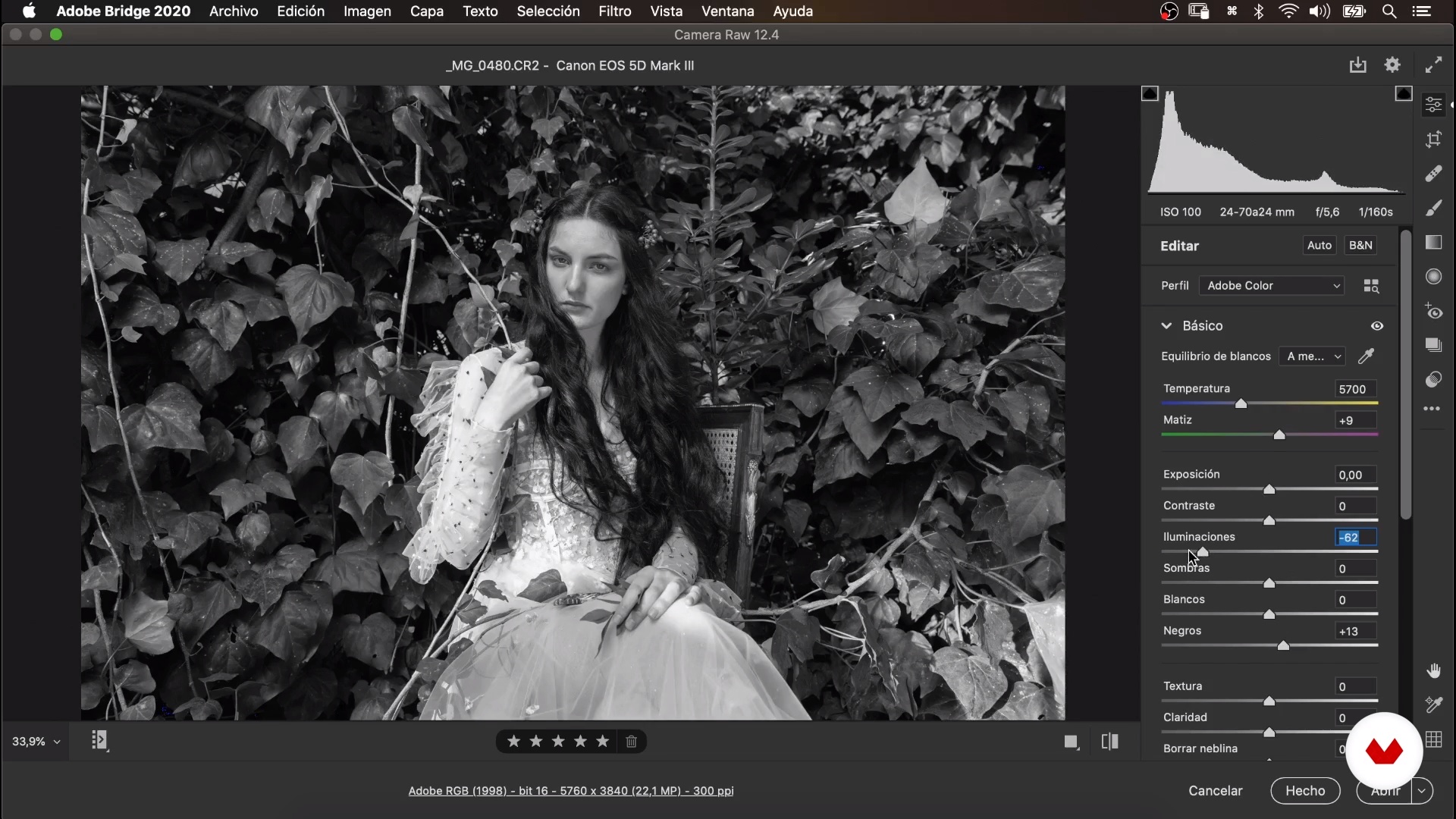Click the save image download icon
This screenshot has width=1456, height=819.
tap(1357, 65)
